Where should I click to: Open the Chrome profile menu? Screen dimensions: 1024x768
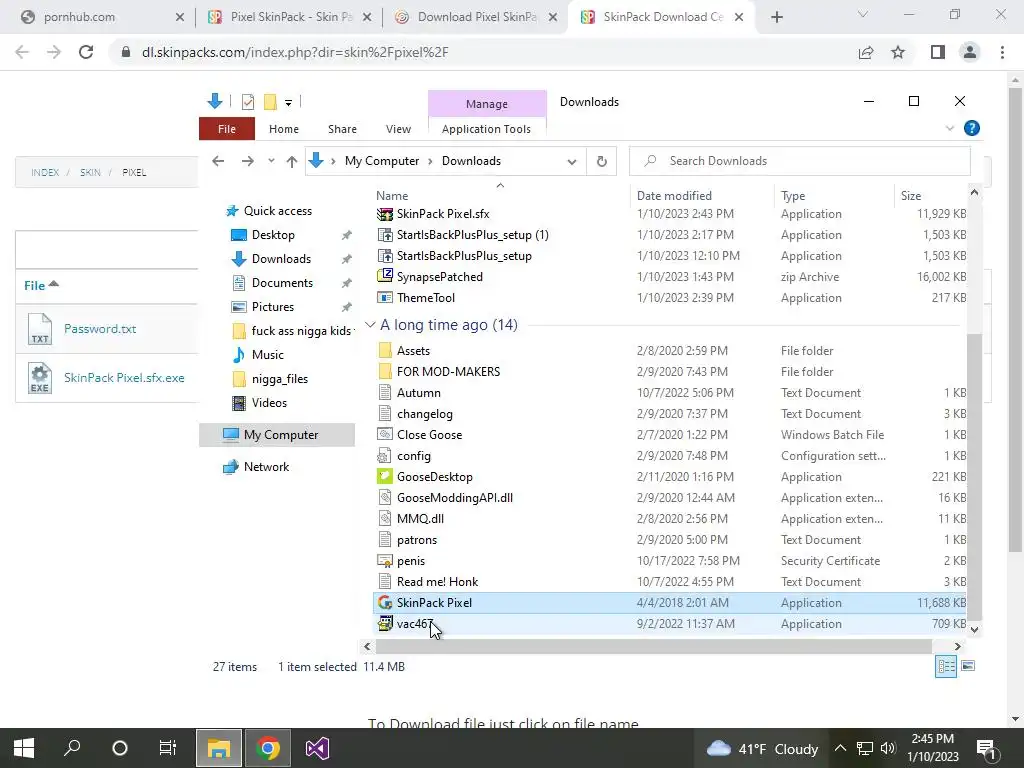tap(970, 52)
